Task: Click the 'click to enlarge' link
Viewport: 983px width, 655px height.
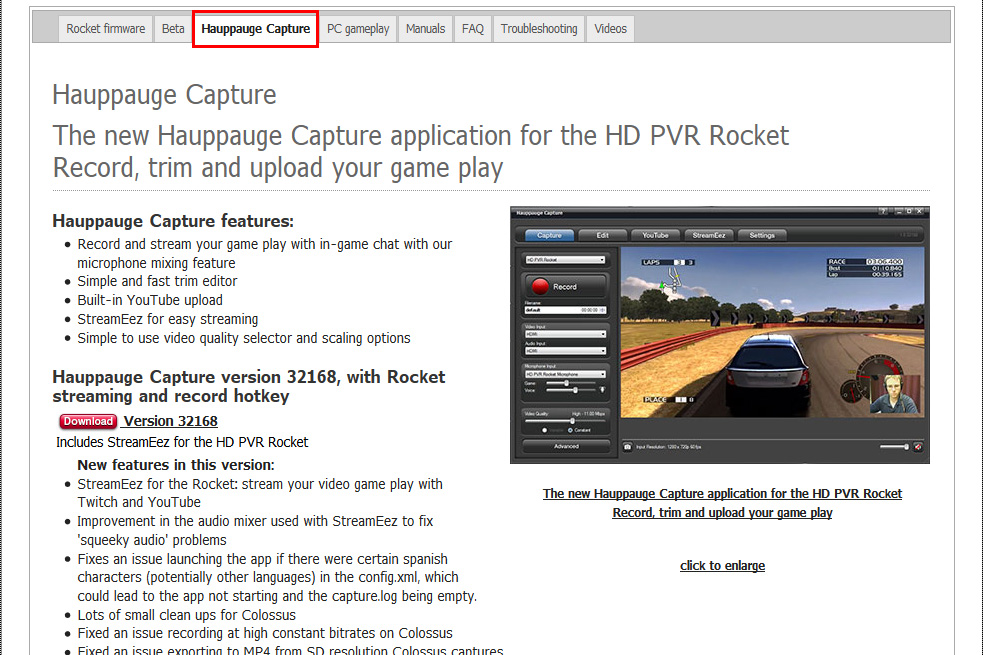Action: point(722,565)
